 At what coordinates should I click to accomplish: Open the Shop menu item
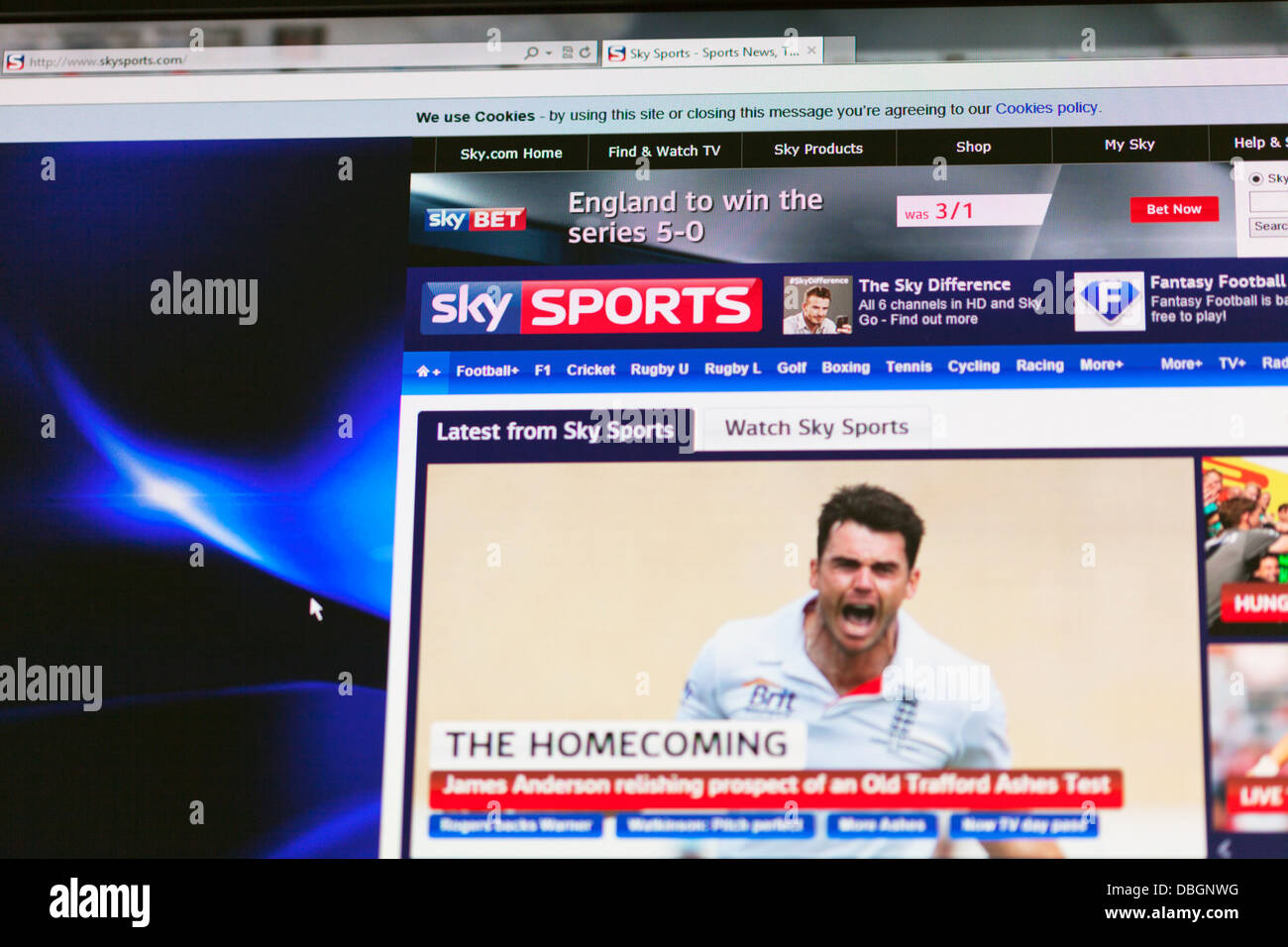(973, 147)
